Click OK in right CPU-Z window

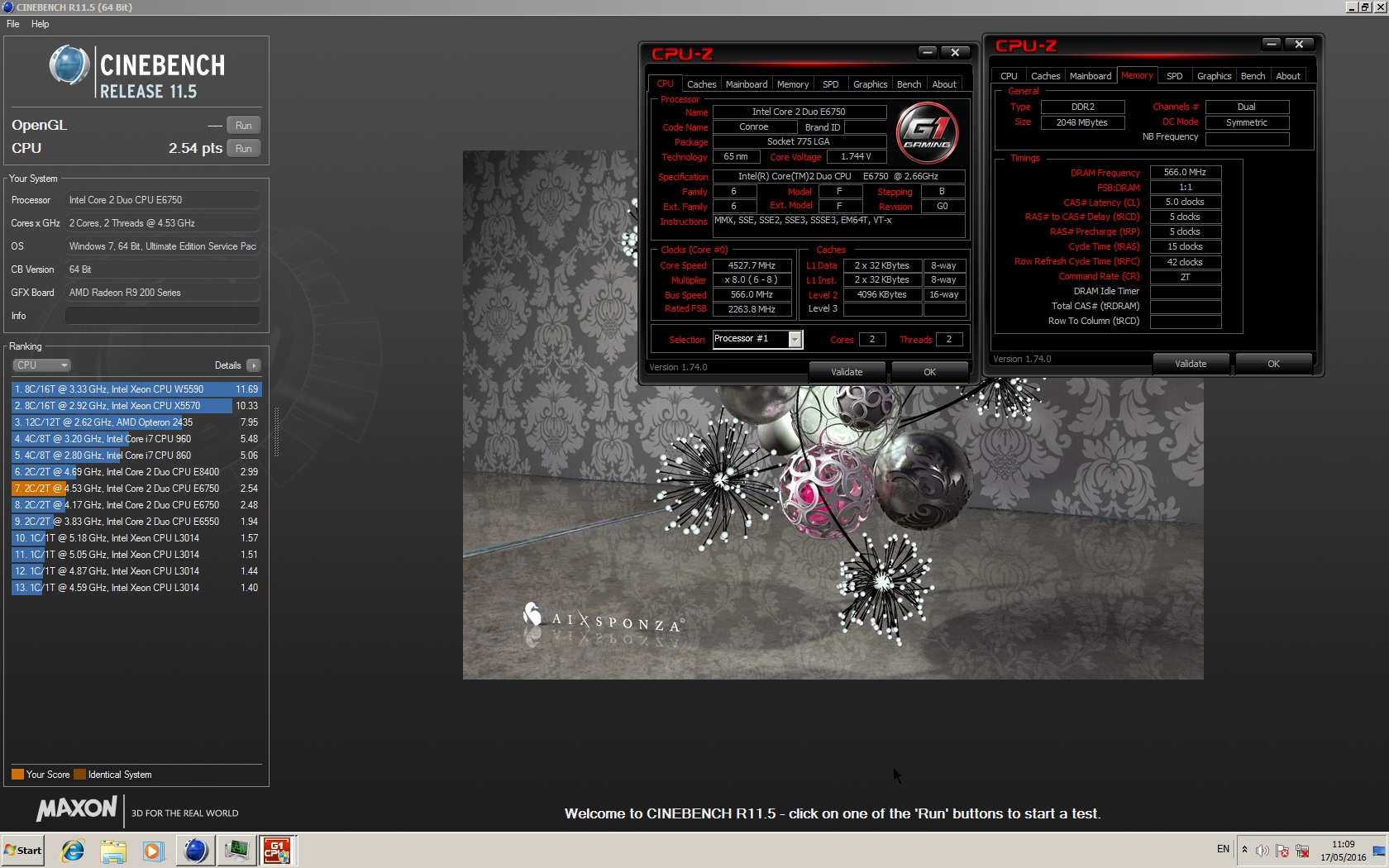pyautogui.click(x=1273, y=364)
